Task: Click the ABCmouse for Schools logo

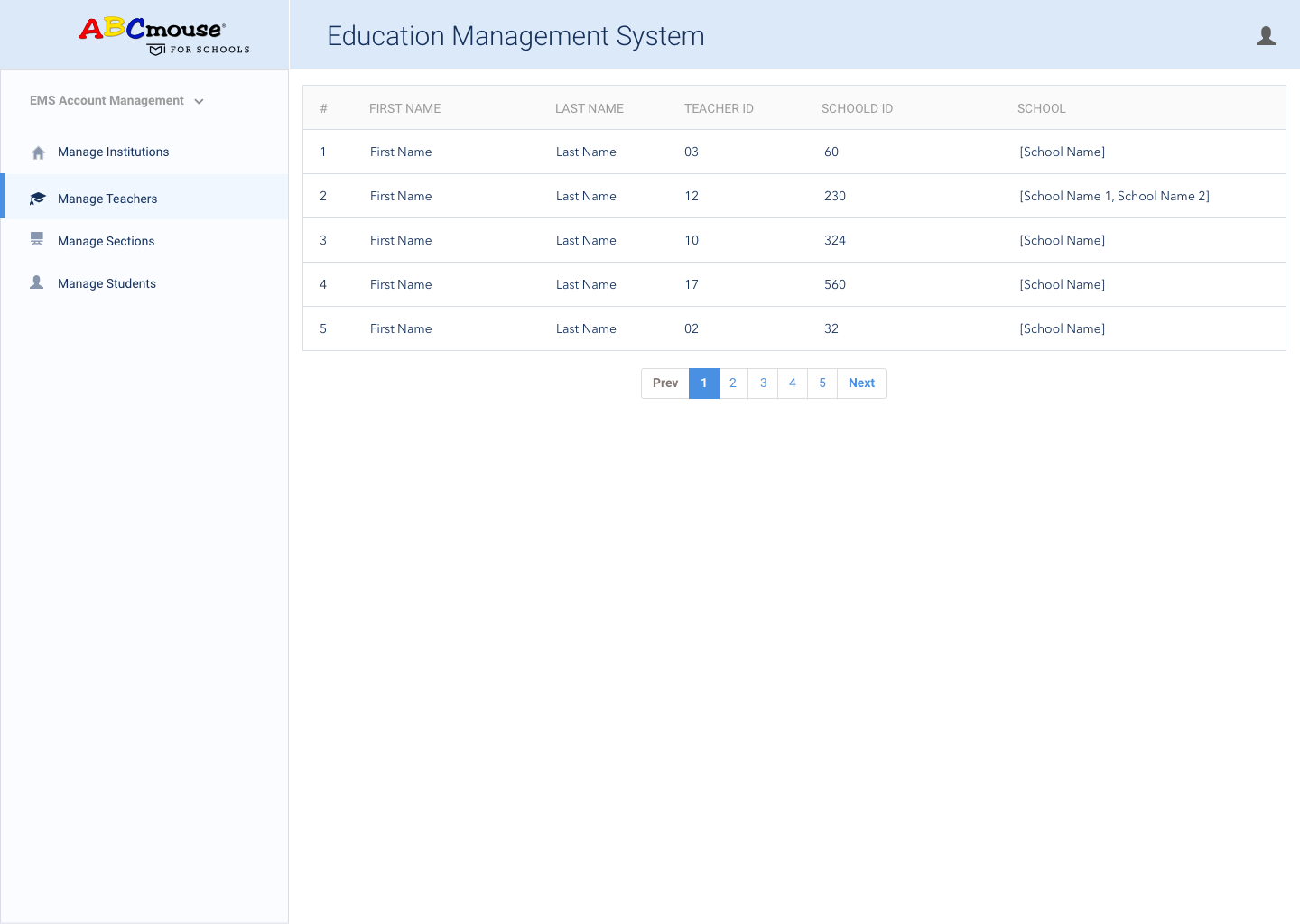Action: click(164, 36)
